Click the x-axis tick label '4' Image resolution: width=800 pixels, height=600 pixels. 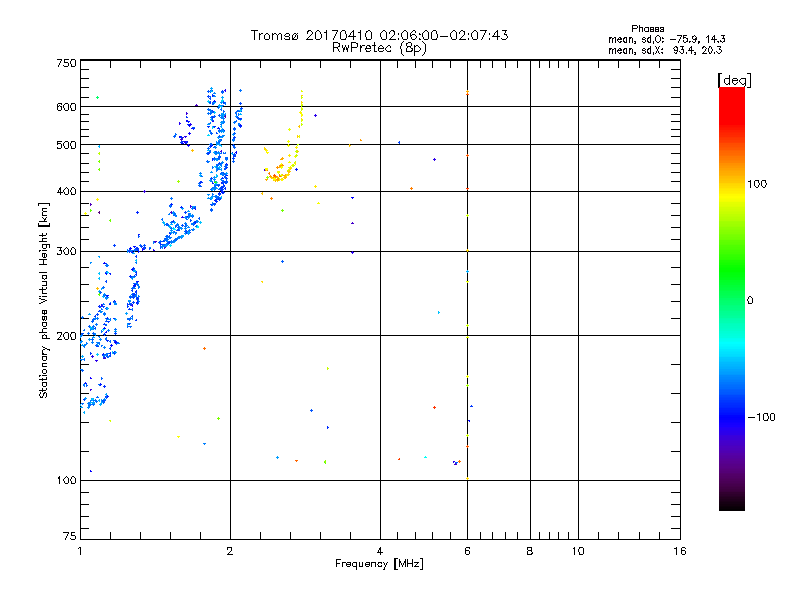(x=380, y=551)
